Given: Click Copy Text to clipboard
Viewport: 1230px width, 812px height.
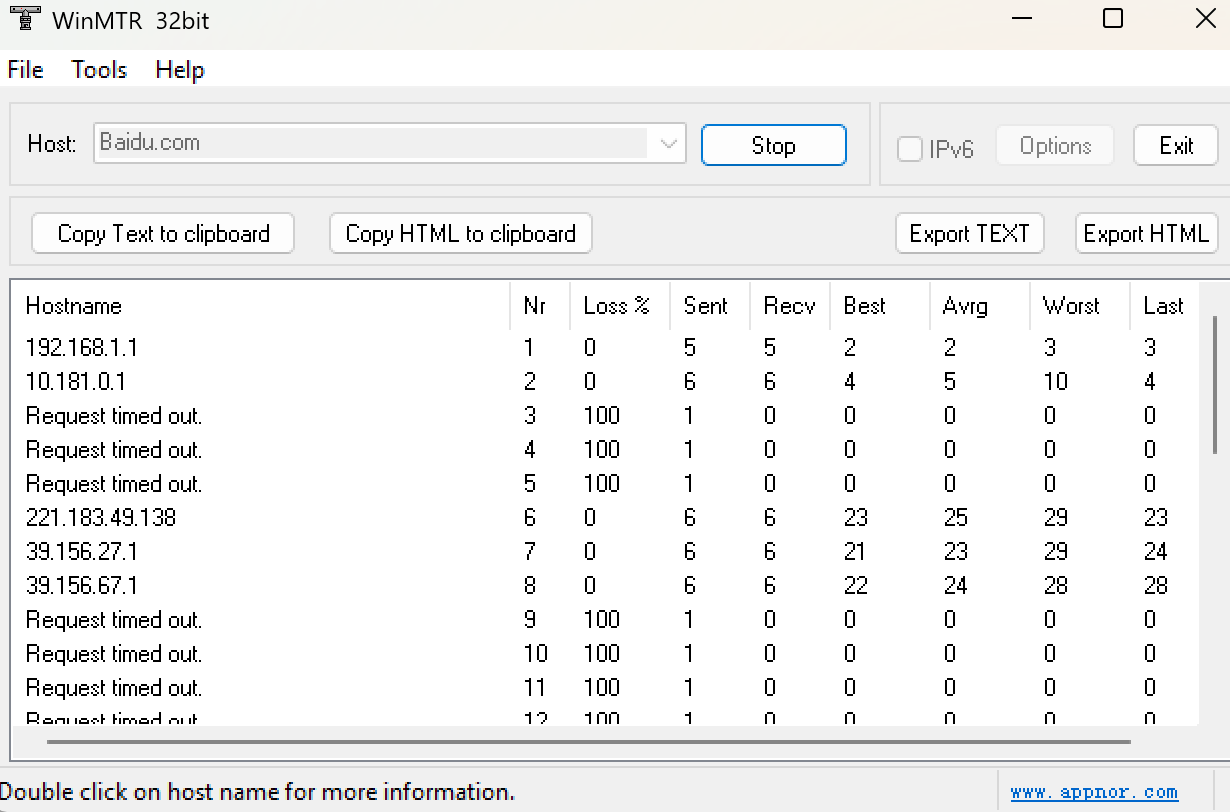Looking at the screenshot, I should [163, 234].
